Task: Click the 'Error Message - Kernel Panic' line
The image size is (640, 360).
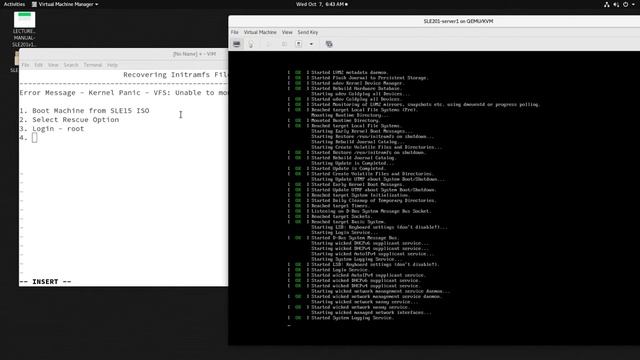Action: pos(124,93)
